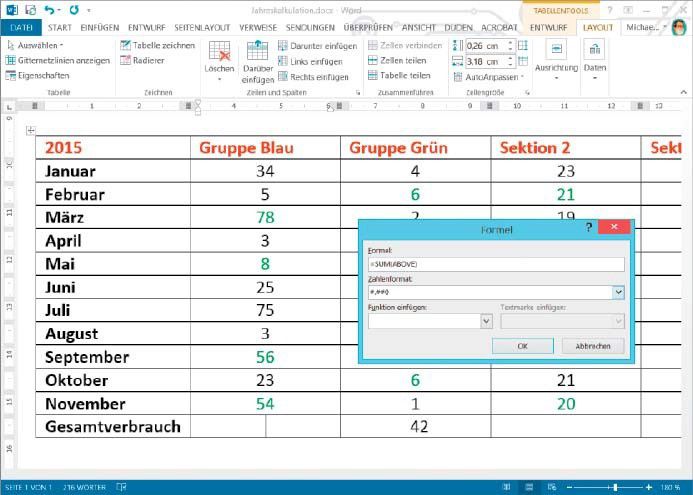This screenshot has height=495, width=693.
Task: Close the Formel dialog
Action: click(x=614, y=227)
